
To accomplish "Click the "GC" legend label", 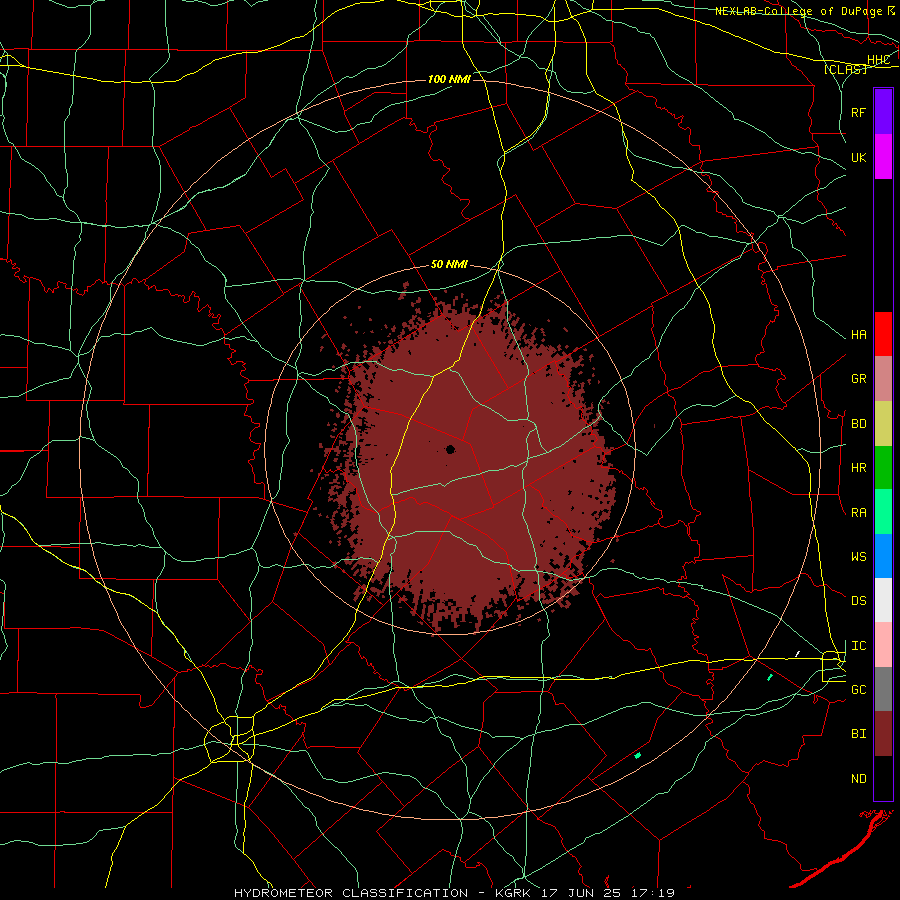I will point(858,690).
